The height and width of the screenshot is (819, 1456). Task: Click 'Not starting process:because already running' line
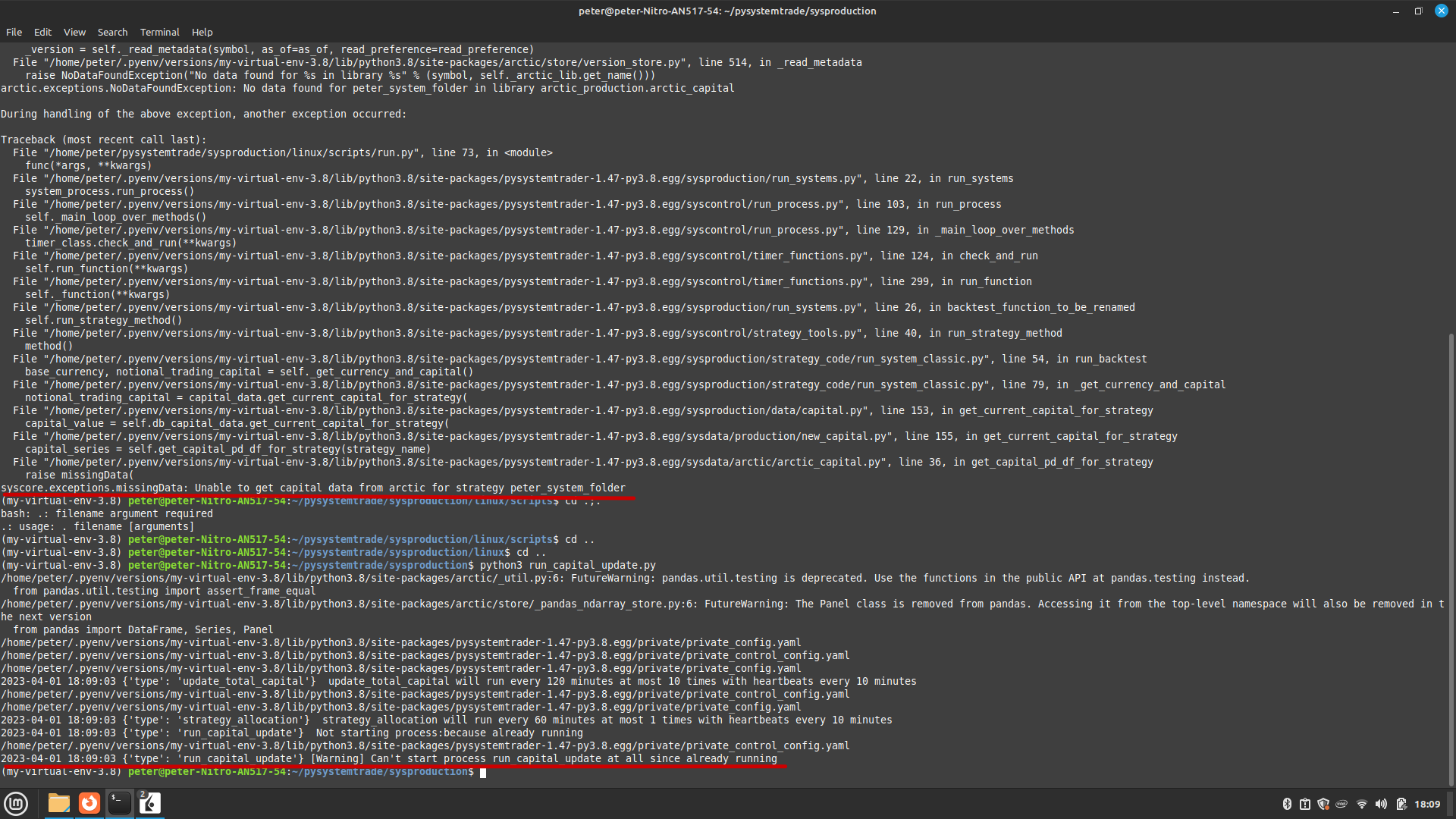[x=292, y=733]
